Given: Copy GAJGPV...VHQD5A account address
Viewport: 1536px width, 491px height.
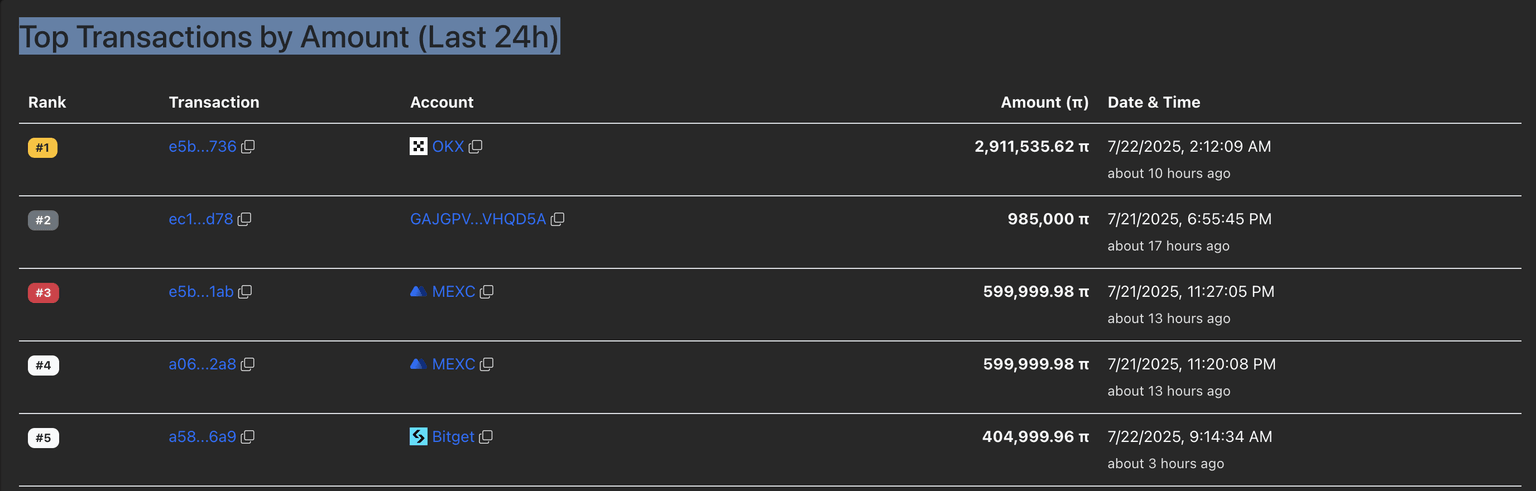Looking at the screenshot, I should coord(558,219).
